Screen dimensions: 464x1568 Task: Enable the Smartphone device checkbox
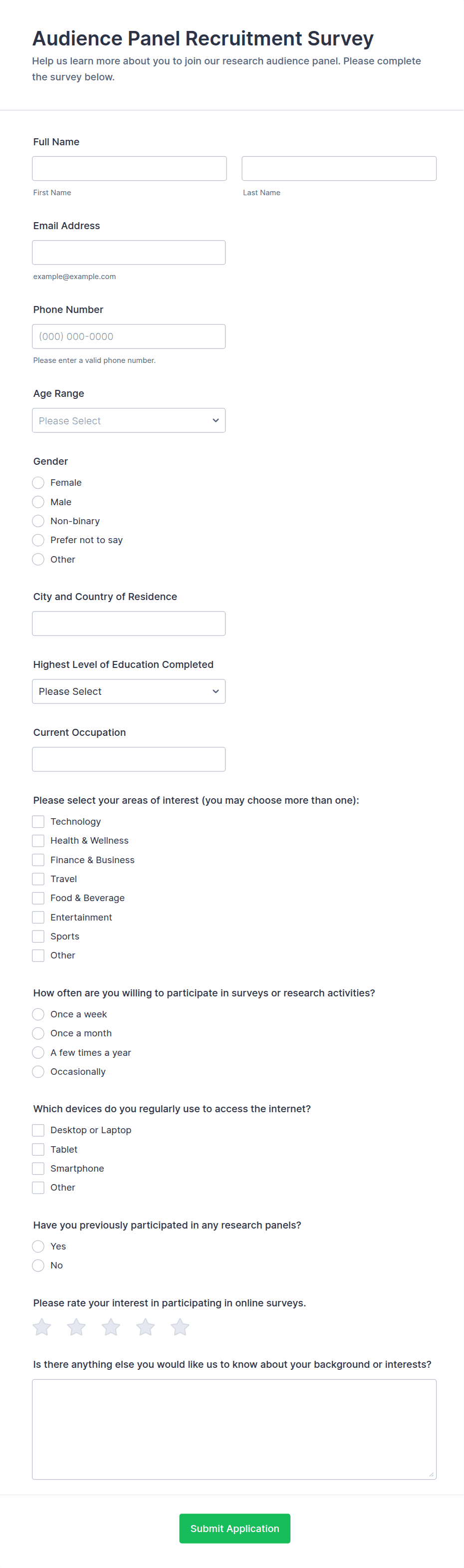point(38,1168)
